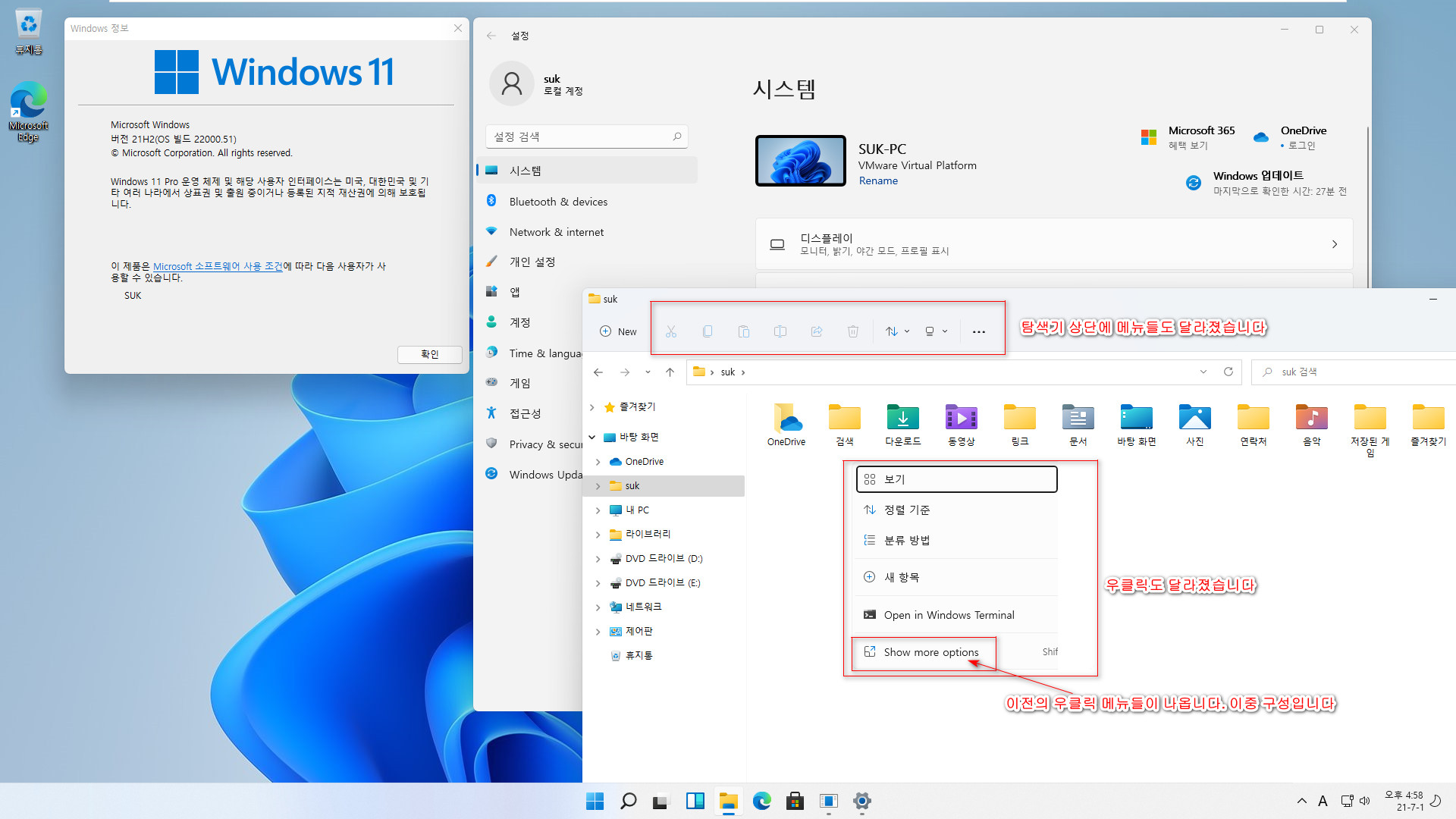Open the 연락처 folder
The height and width of the screenshot is (819, 1456).
1254,425
